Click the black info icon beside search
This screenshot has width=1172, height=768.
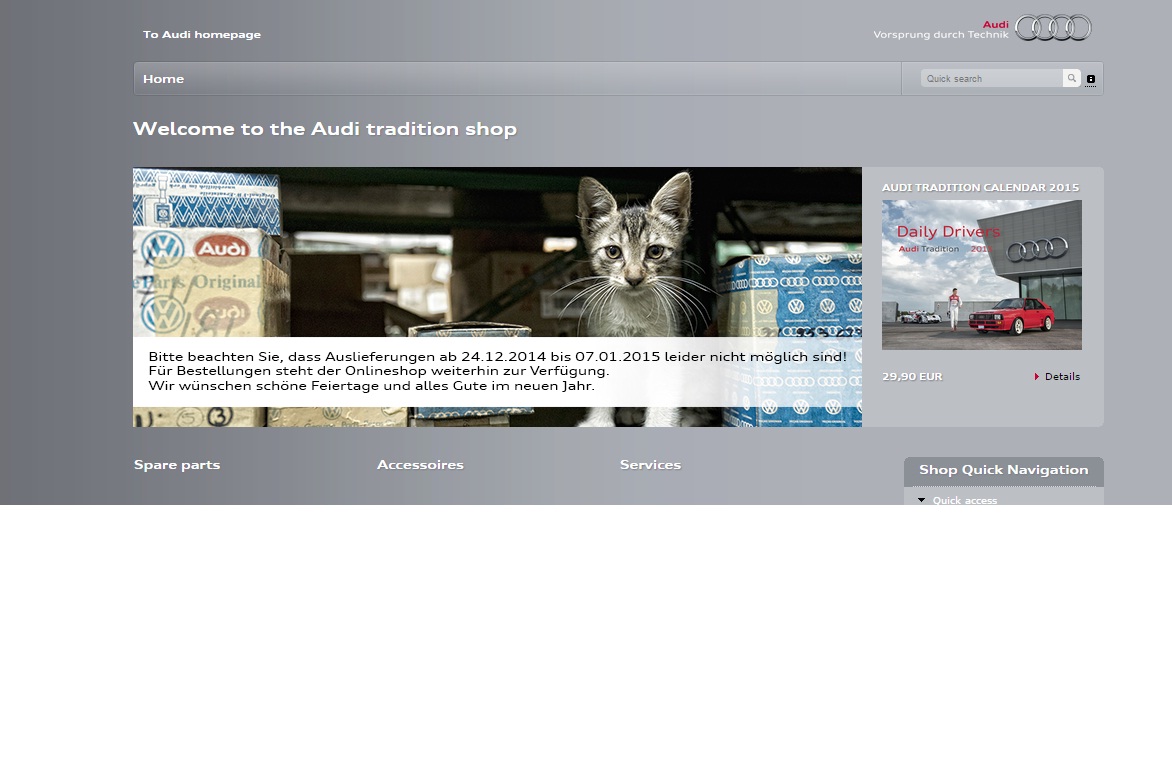pos(1090,79)
